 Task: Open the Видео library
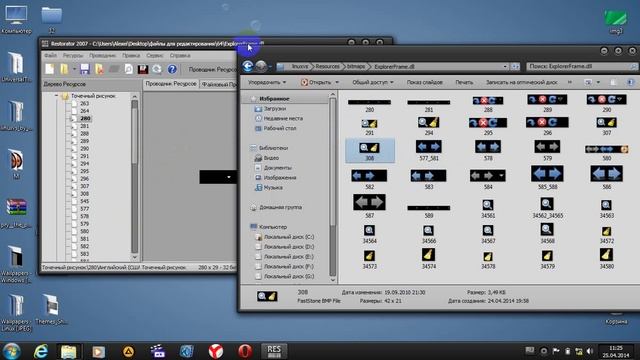271,158
